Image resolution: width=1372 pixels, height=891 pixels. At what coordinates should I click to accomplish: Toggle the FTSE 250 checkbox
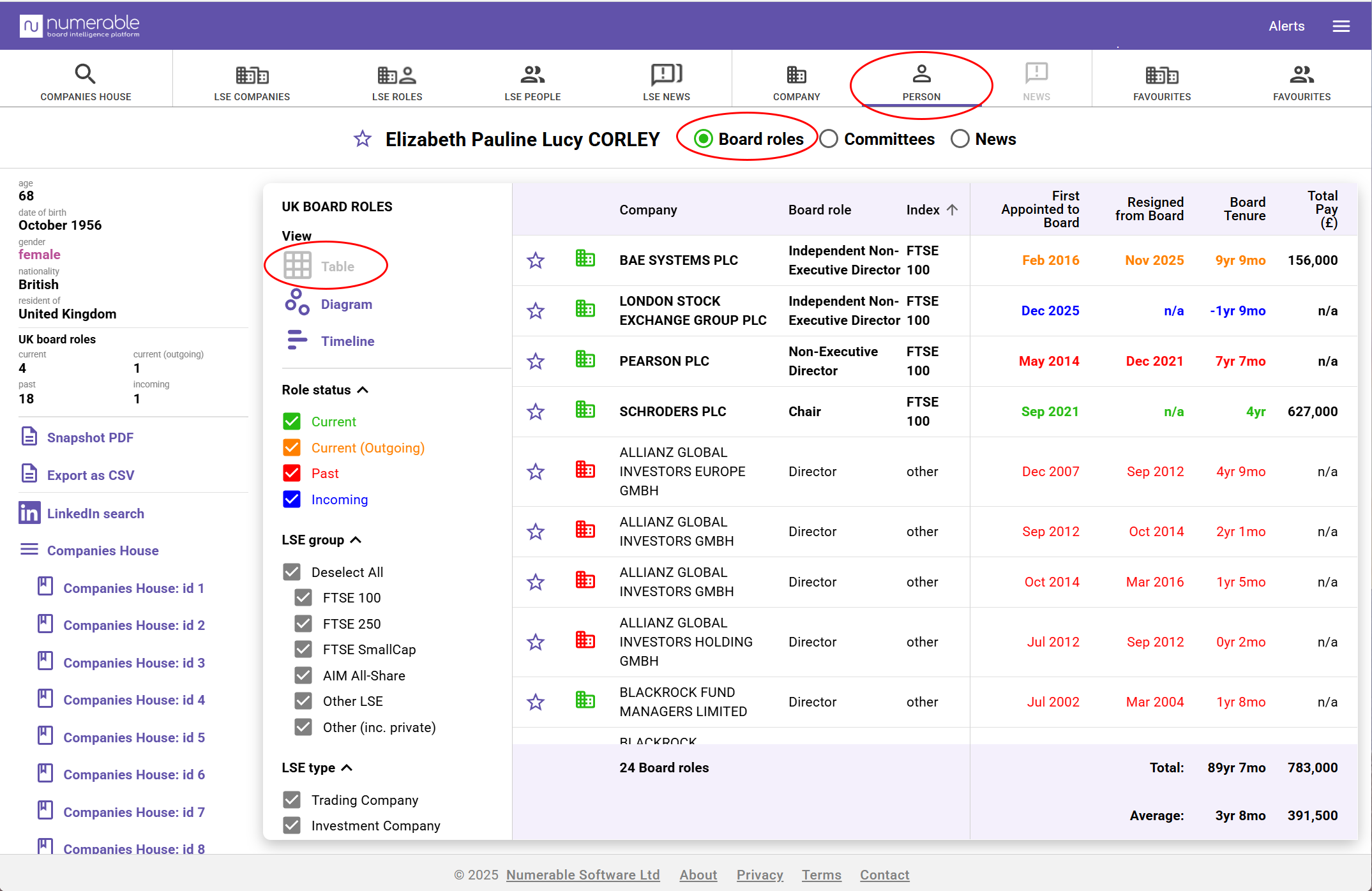point(303,624)
